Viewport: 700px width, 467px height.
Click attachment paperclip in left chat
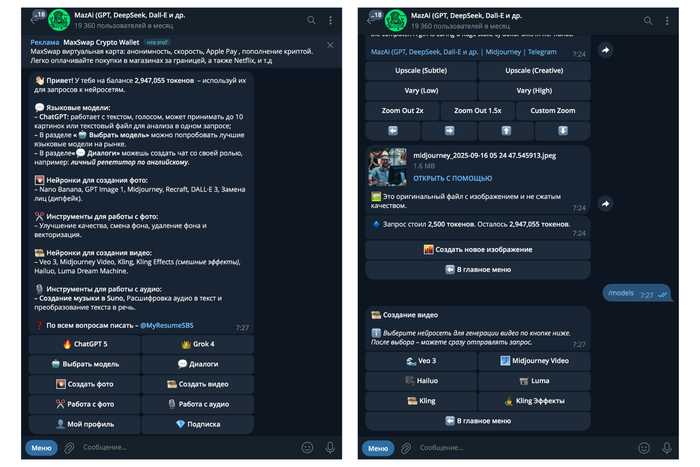click(69, 447)
